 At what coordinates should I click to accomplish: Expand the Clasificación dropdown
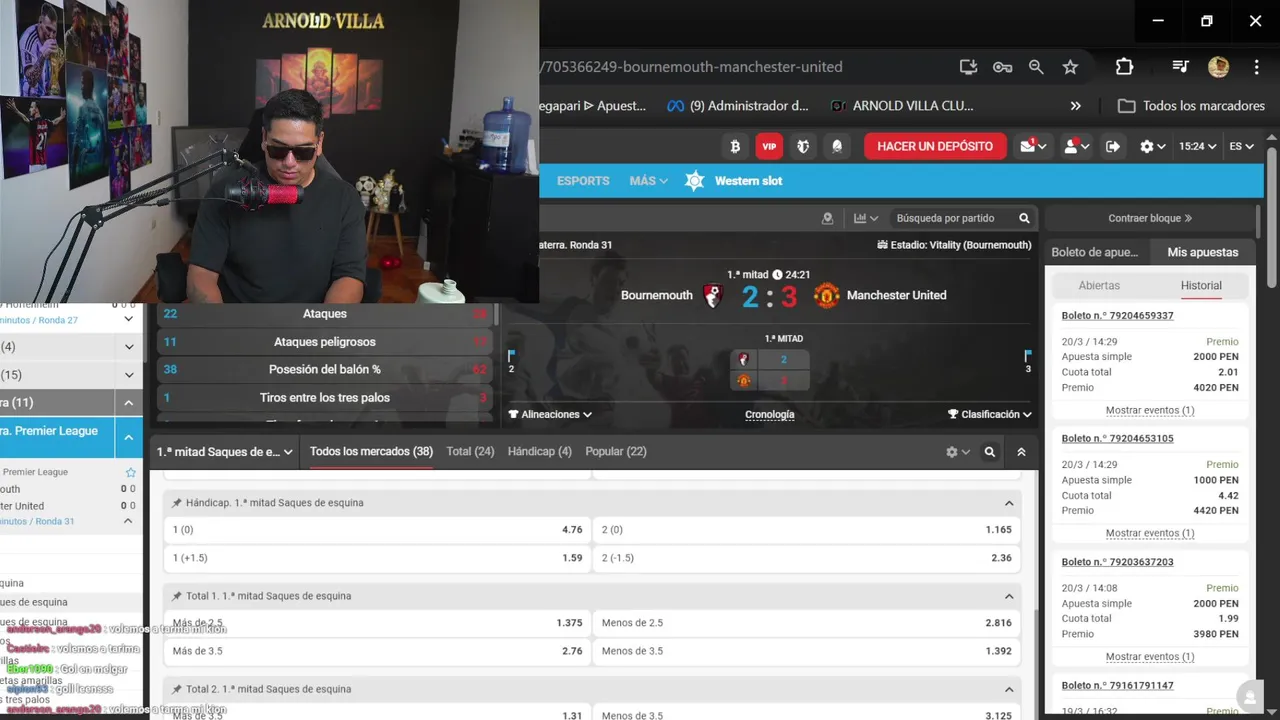(x=990, y=414)
